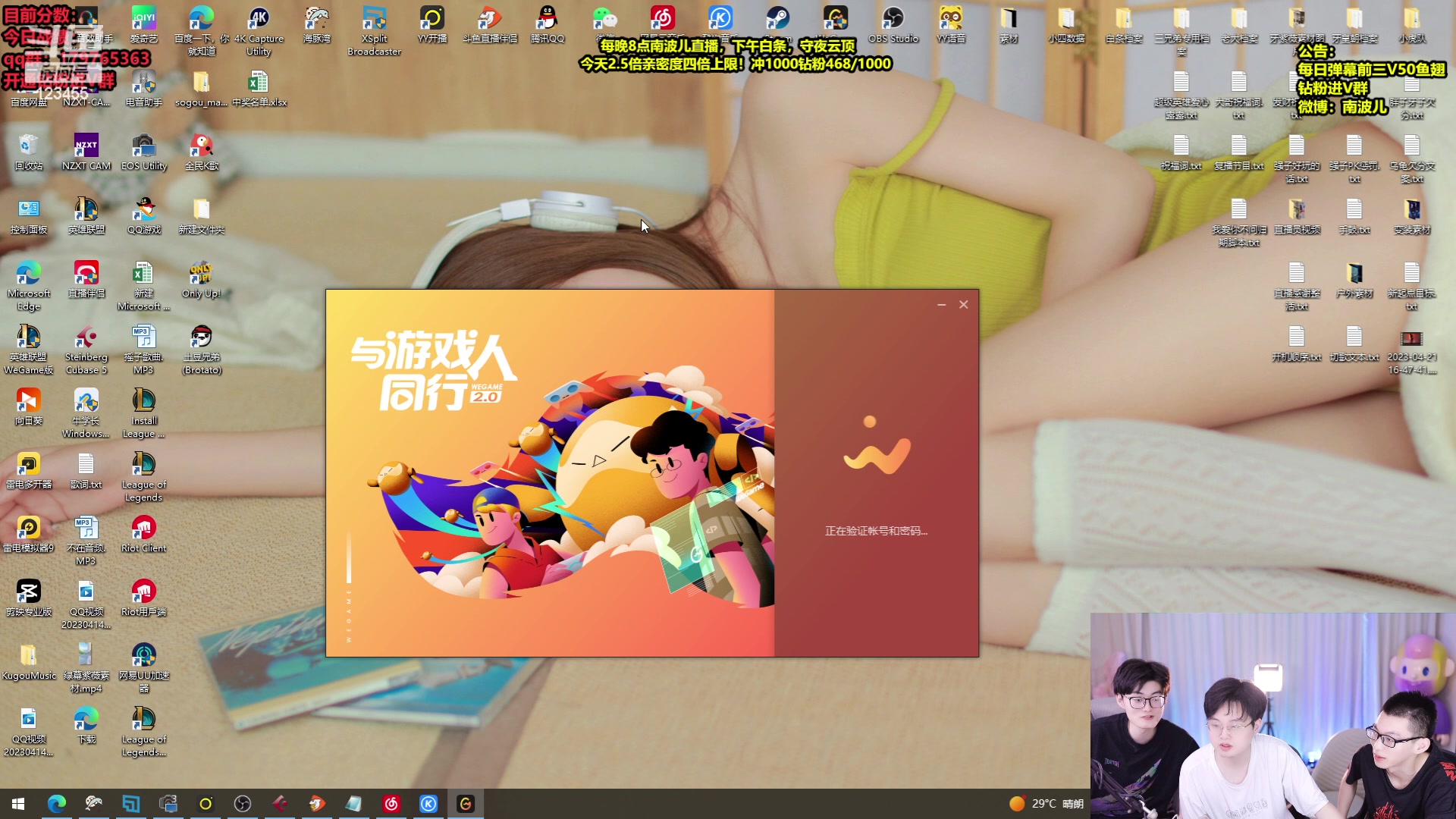The image size is (1456, 819).
Task: Click the 正在验证帐号和密码 status text
Action: pos(876,531)
